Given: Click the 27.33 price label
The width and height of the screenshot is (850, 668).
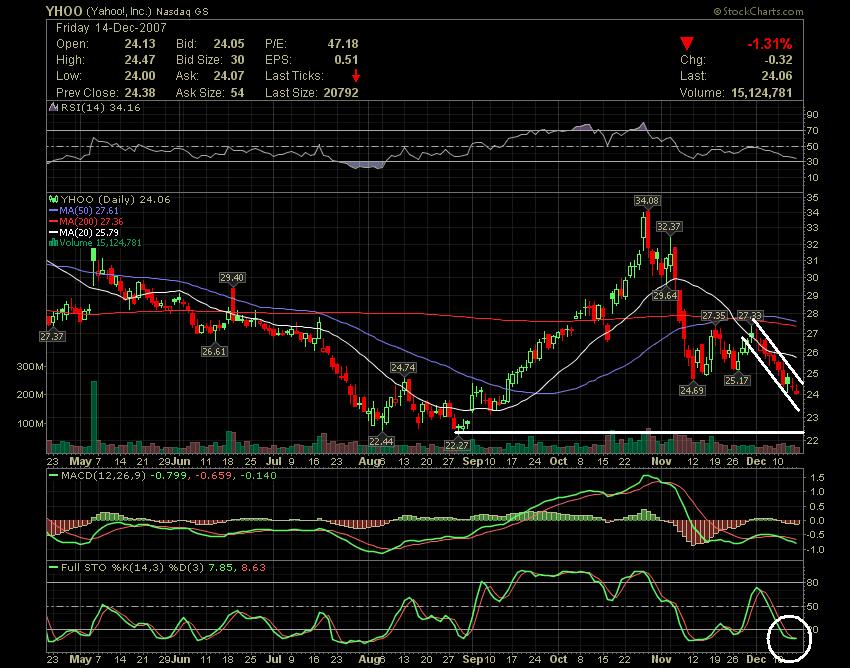Looking at the screenshot, I should pos(750,316).
